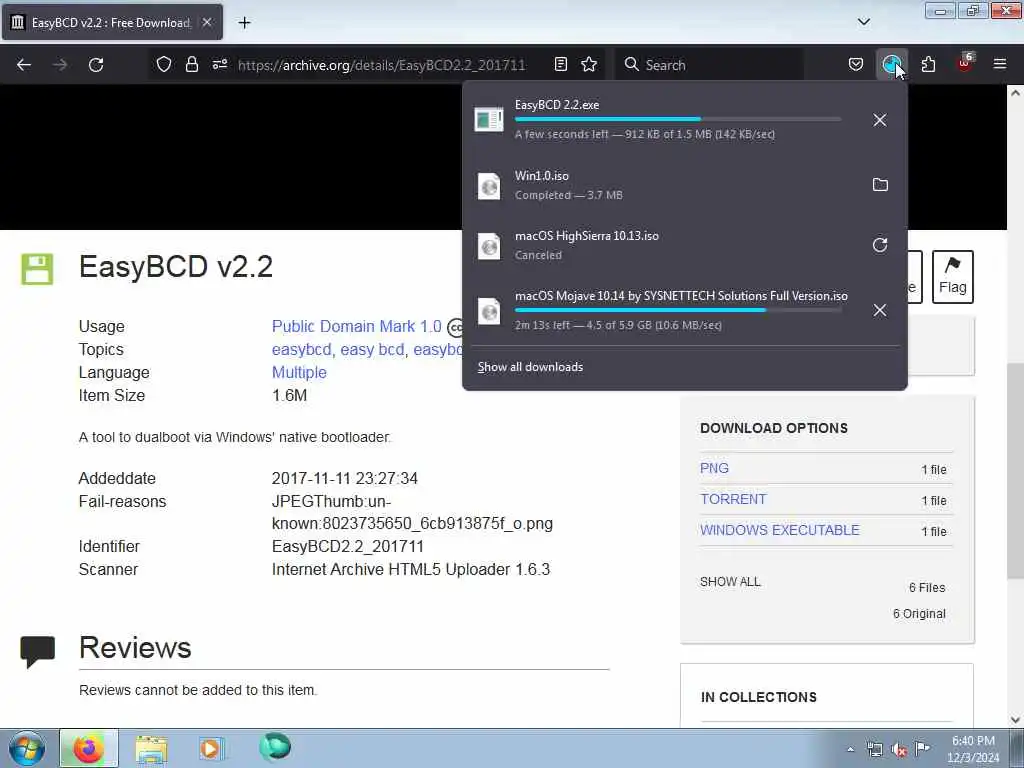Expand SHOW ALL download options

coord(730,581)
